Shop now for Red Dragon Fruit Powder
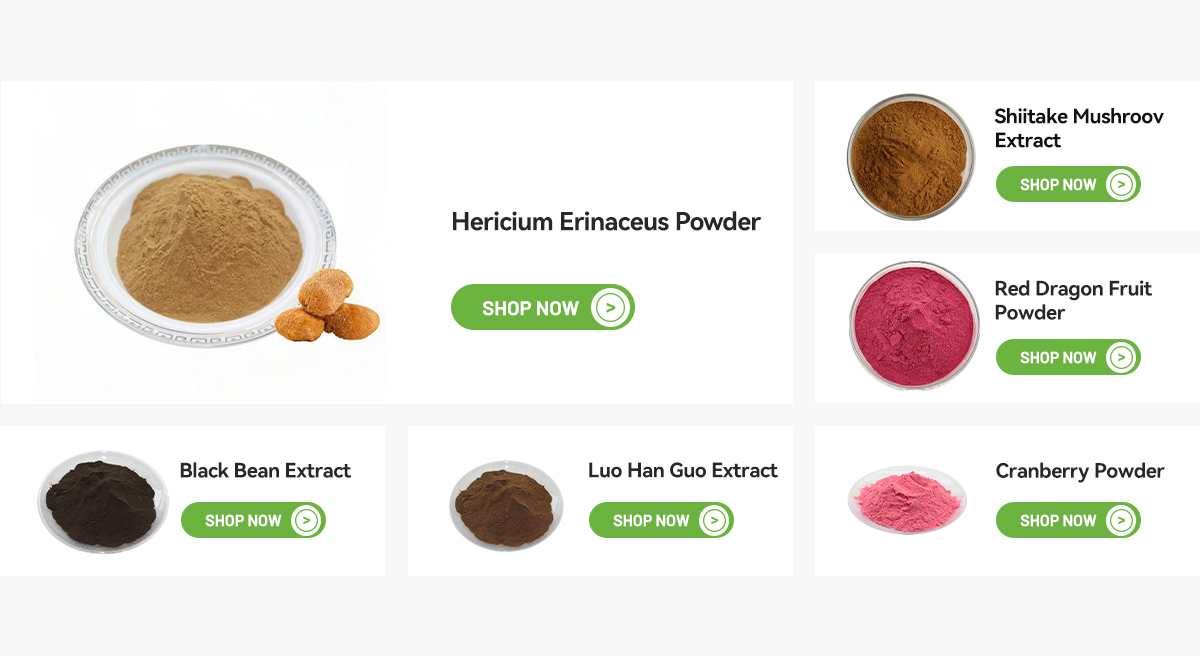The image size is (1200, 656). [1068, 357]
